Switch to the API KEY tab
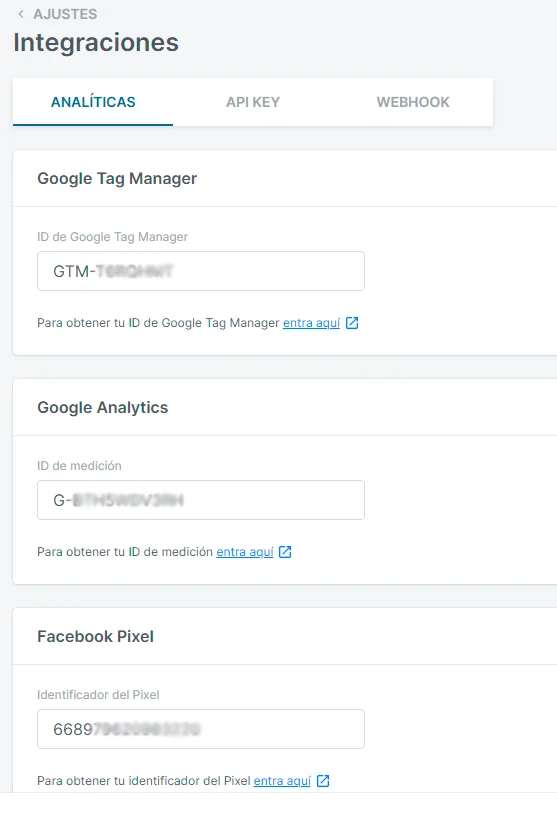Screen dimensions: 557x815 253,102
